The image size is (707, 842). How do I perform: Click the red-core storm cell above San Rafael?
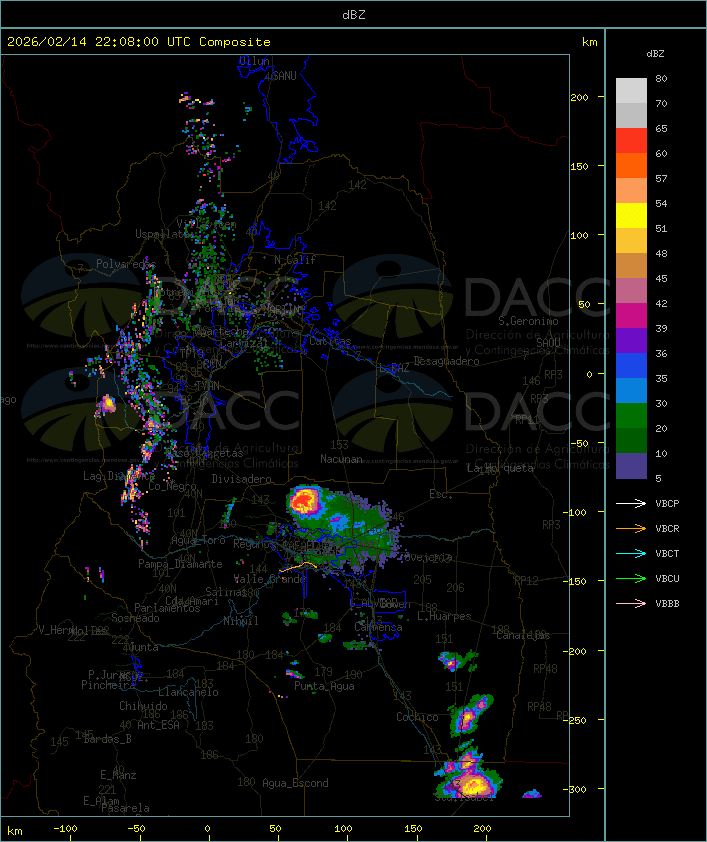click(x=305, y=502)
